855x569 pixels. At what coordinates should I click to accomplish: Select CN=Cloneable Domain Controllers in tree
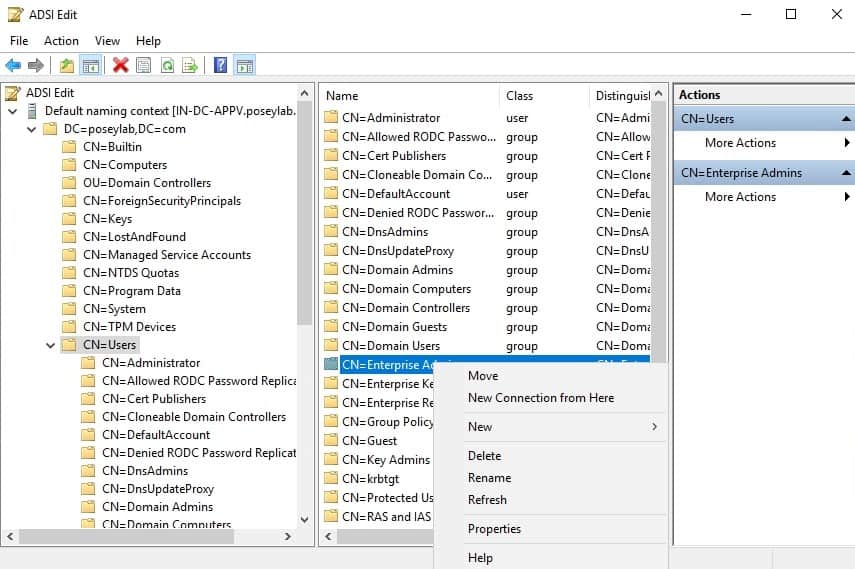(194, 417)
